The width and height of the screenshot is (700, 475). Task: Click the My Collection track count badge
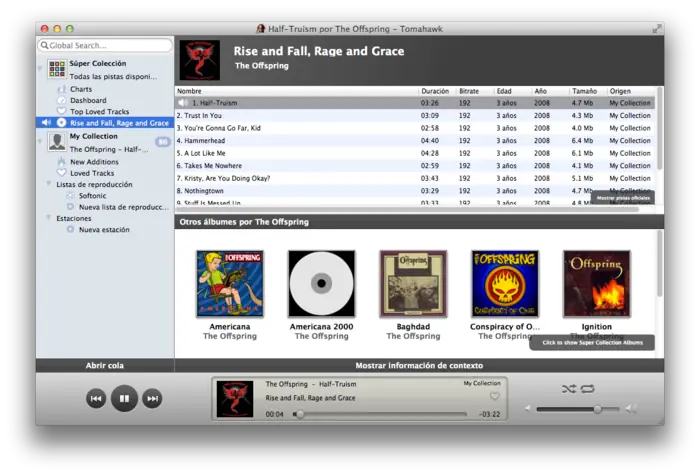163,142
